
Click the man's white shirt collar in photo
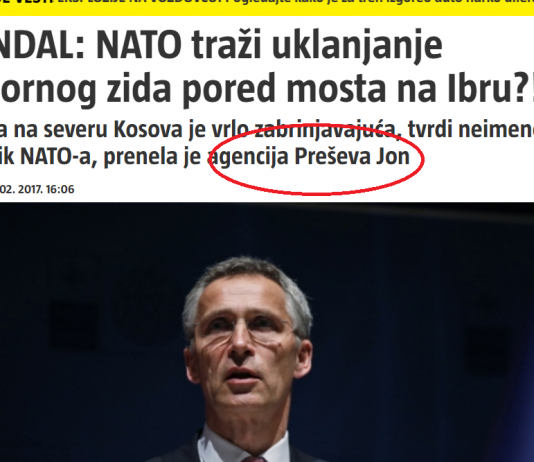point(244,444)
